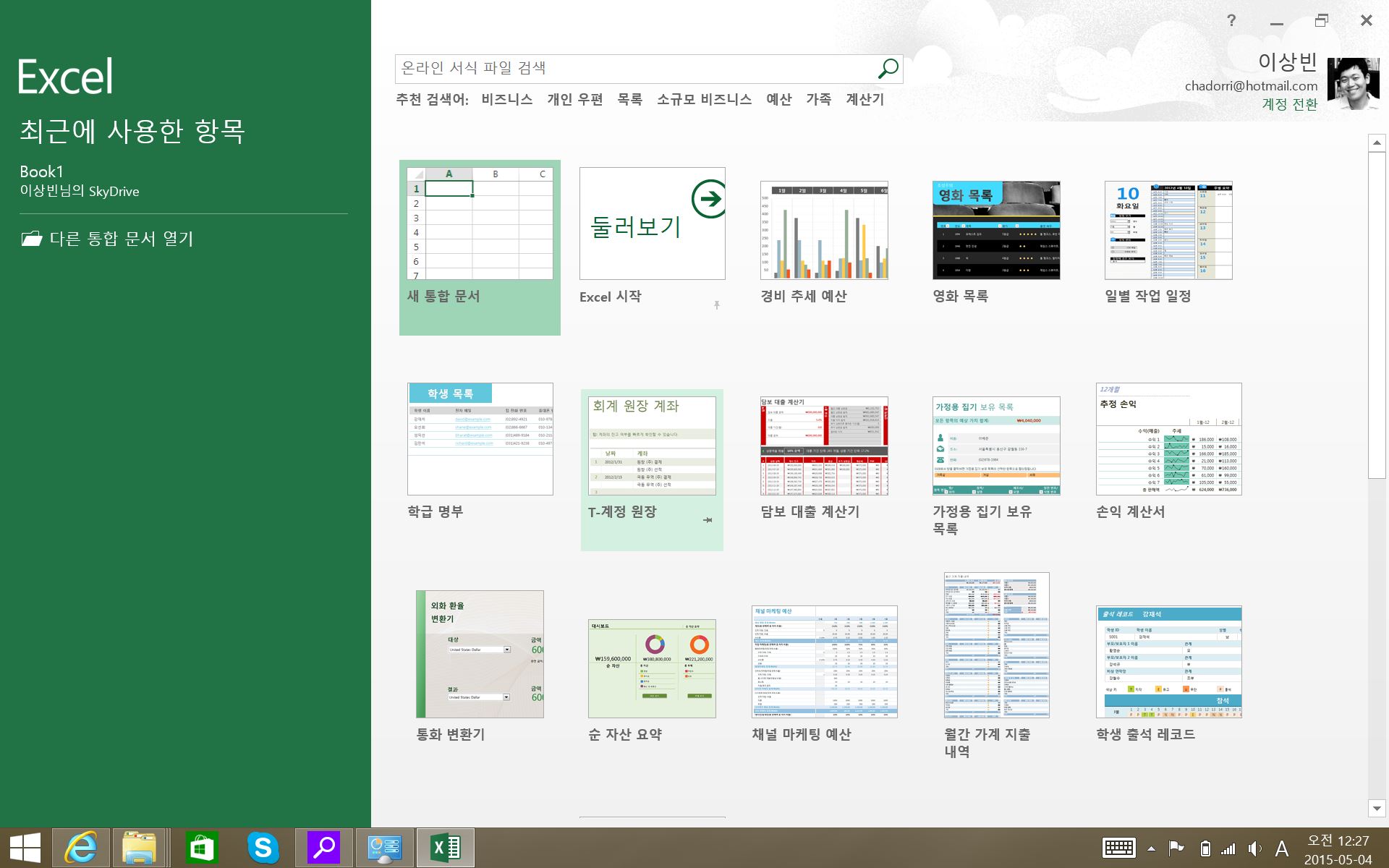
Task: Search suggested term 계산기
Action: 865,100
